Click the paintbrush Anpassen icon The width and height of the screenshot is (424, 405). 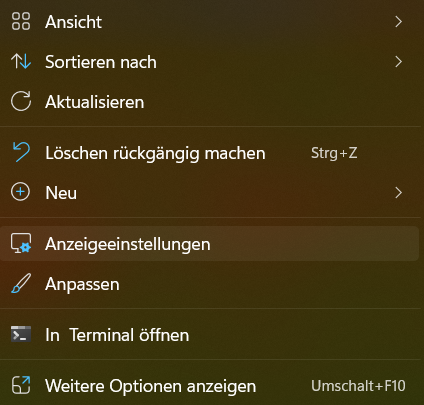point(21,283)
